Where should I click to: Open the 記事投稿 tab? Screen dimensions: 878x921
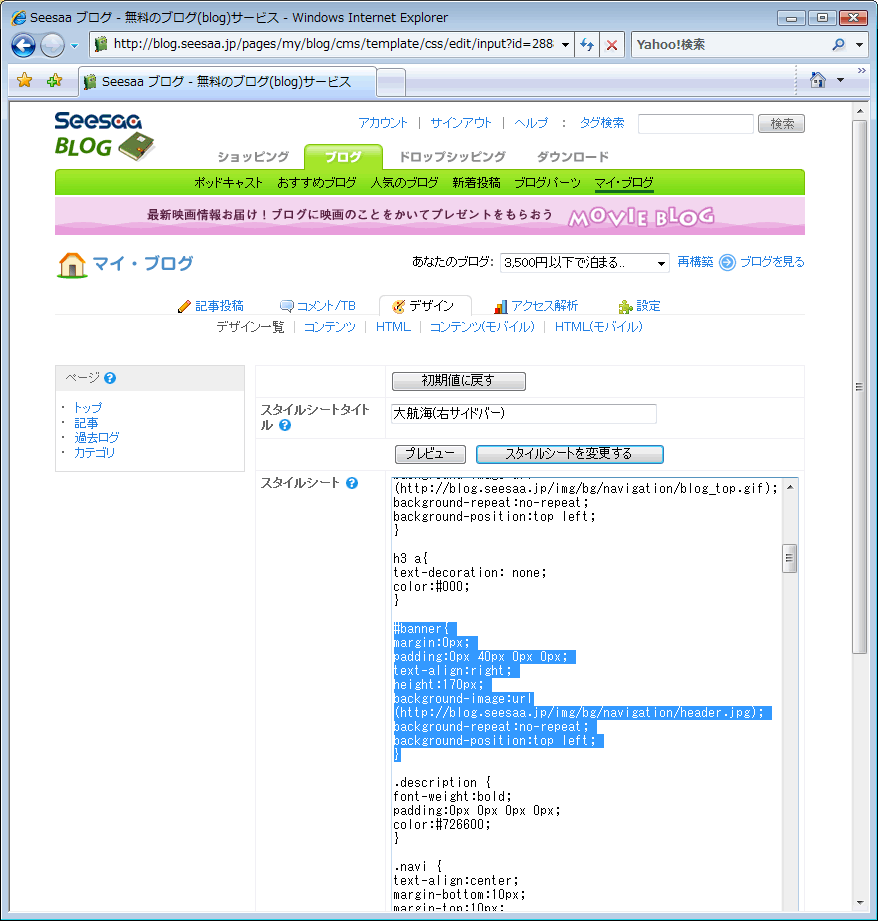tap(210, 306)
